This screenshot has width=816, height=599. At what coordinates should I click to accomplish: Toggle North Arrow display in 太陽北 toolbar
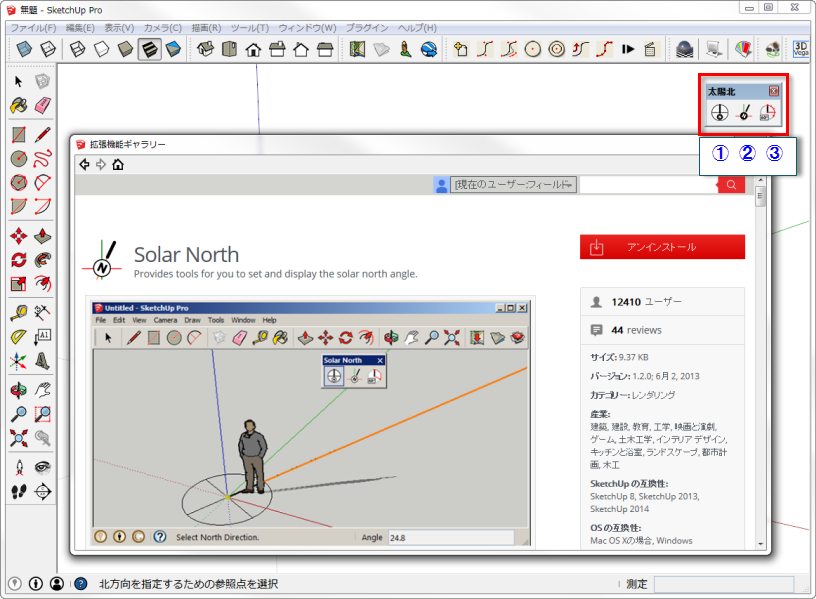pyautogui.click(x=719, y=113)
